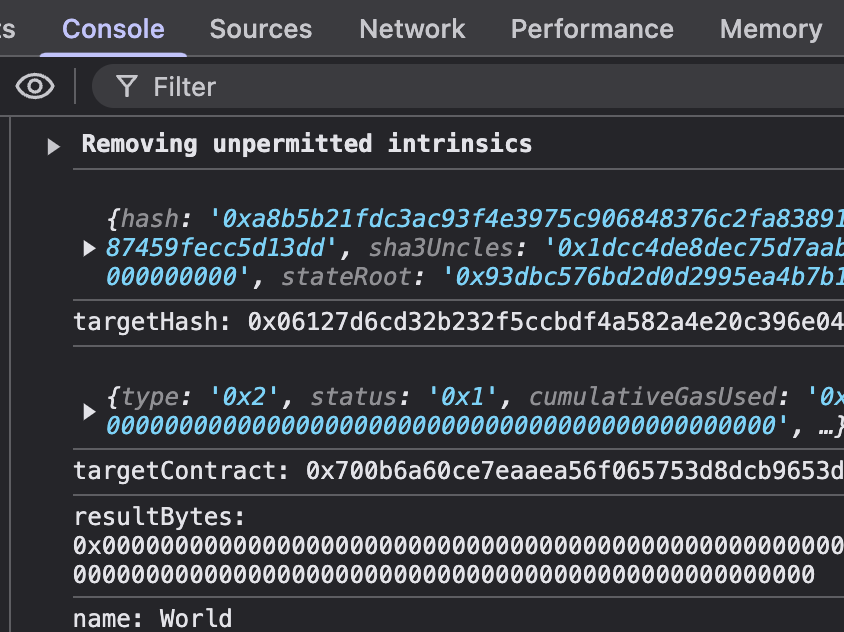Click the resultBytes 0x000 hex value
The width and height of the screenshot is (844, 632).
[x=459, y=560]
